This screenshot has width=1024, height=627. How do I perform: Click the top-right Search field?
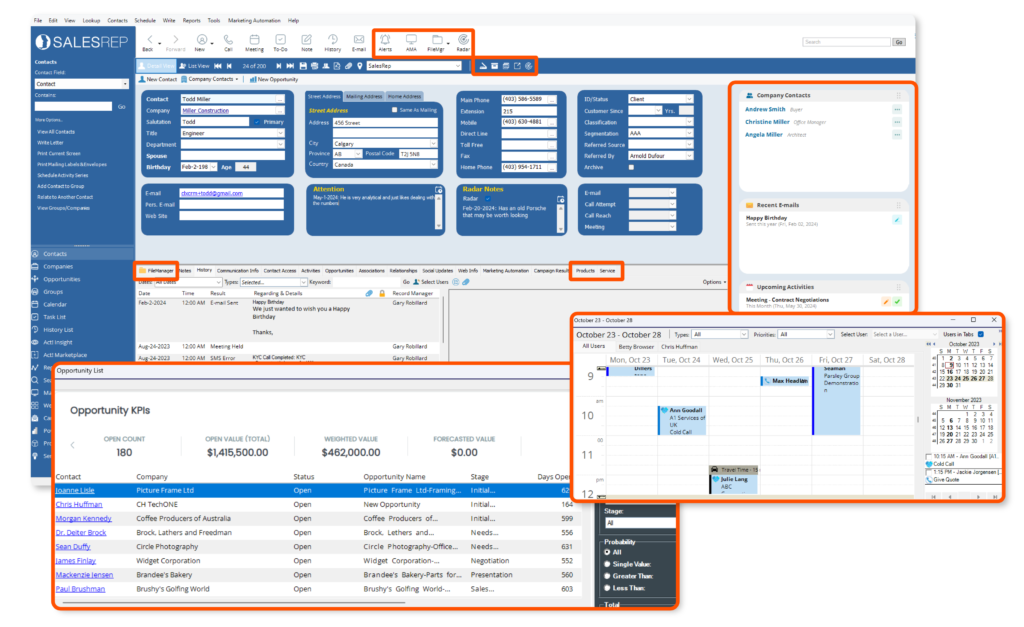(x=846, y=42)
